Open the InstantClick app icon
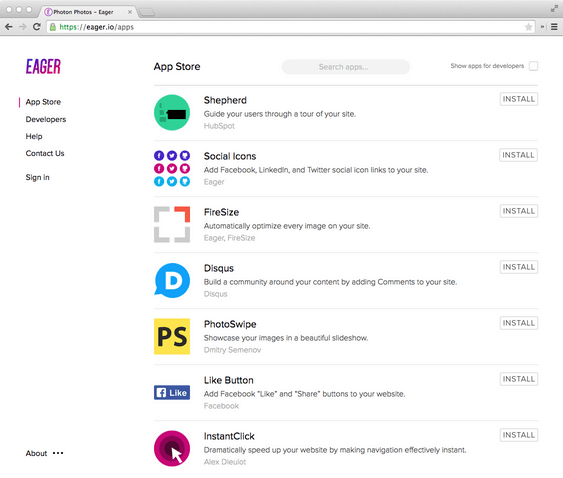The width and height of the screenshot is (563, 478). (x=172, y=449)
